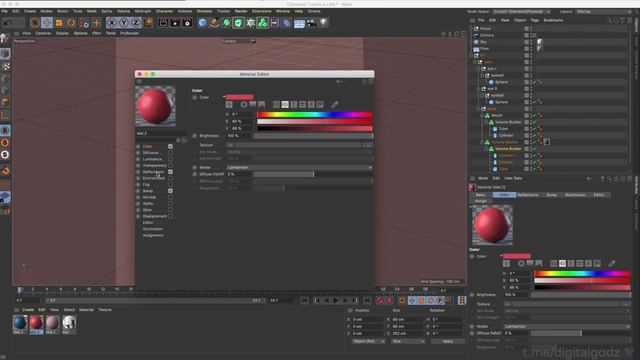The height and width of the screenshot is (360, 640).
Task: Click the Diffuse Falloff value field in Material Editor
Action: tap(239, 174)
